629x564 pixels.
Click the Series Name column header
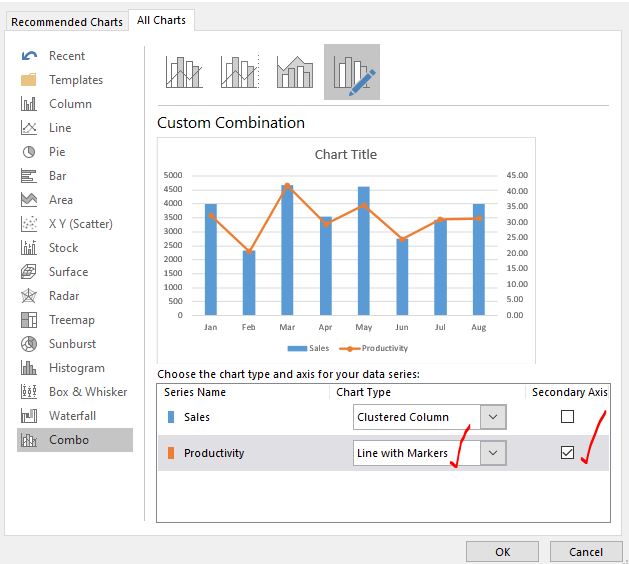coord(195,392)
